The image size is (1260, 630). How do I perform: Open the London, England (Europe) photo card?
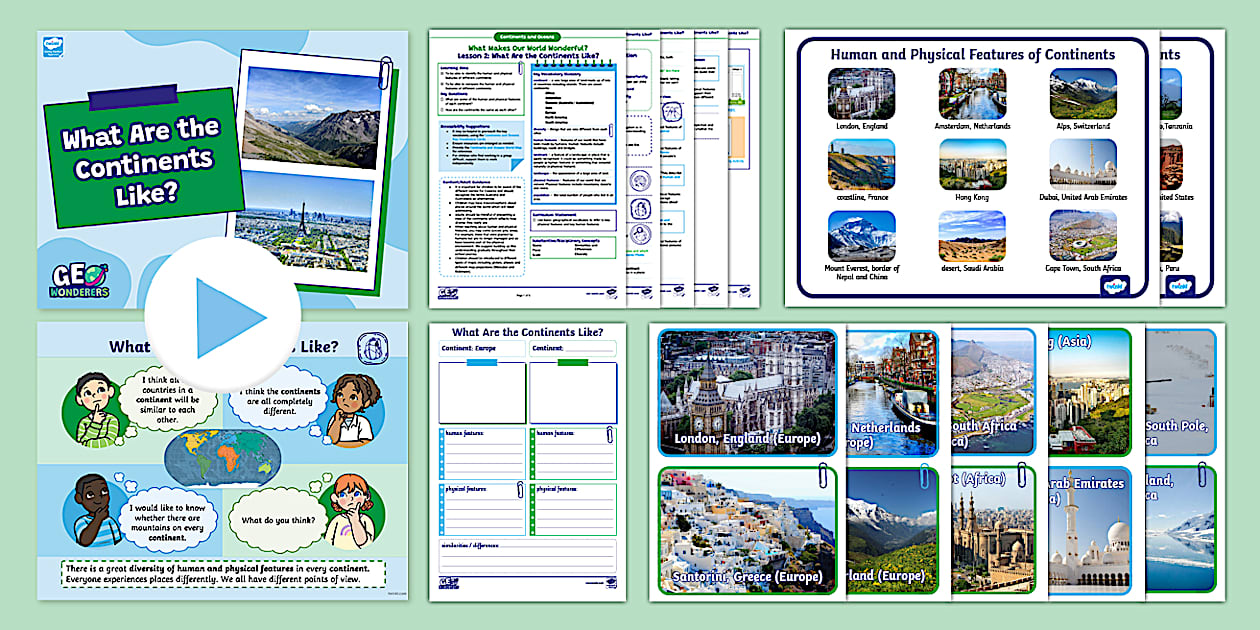click(x=747, y=392)
